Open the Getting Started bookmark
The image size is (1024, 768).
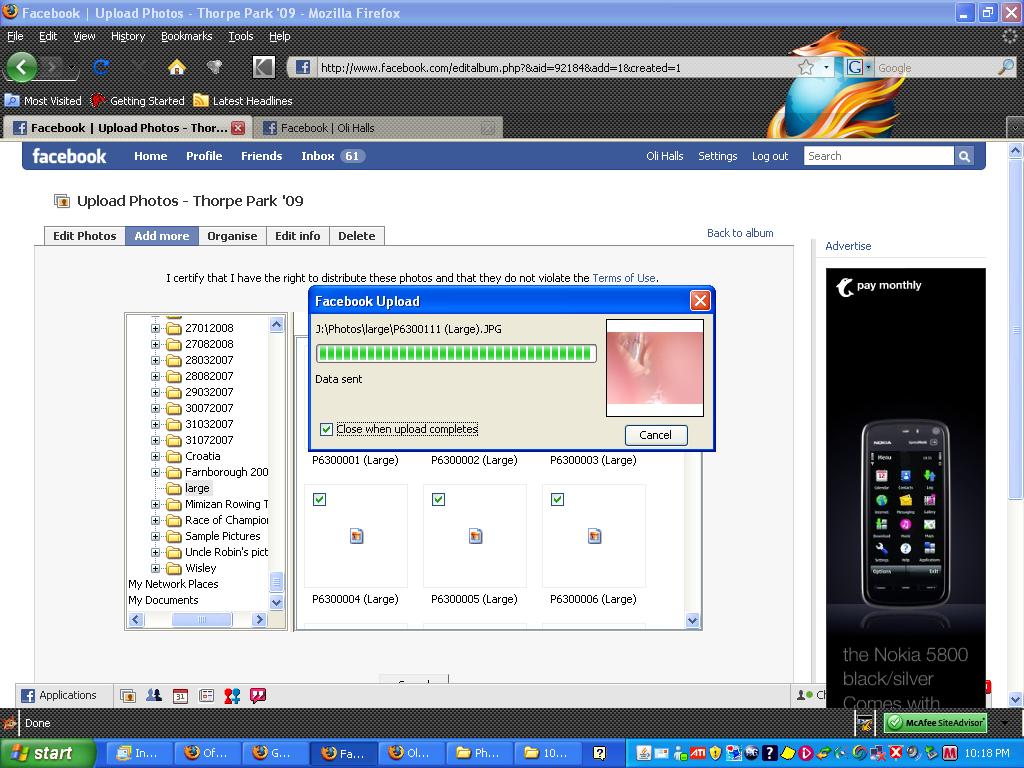tap(138, 101)
